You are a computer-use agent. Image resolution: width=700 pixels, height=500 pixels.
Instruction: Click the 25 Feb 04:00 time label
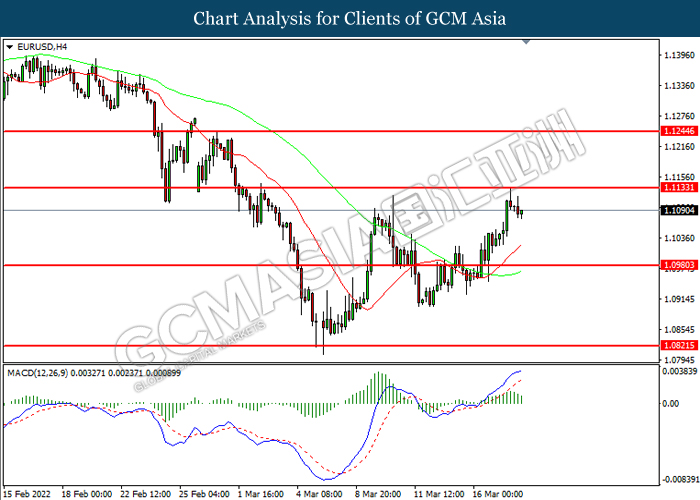tap(204, 494)
